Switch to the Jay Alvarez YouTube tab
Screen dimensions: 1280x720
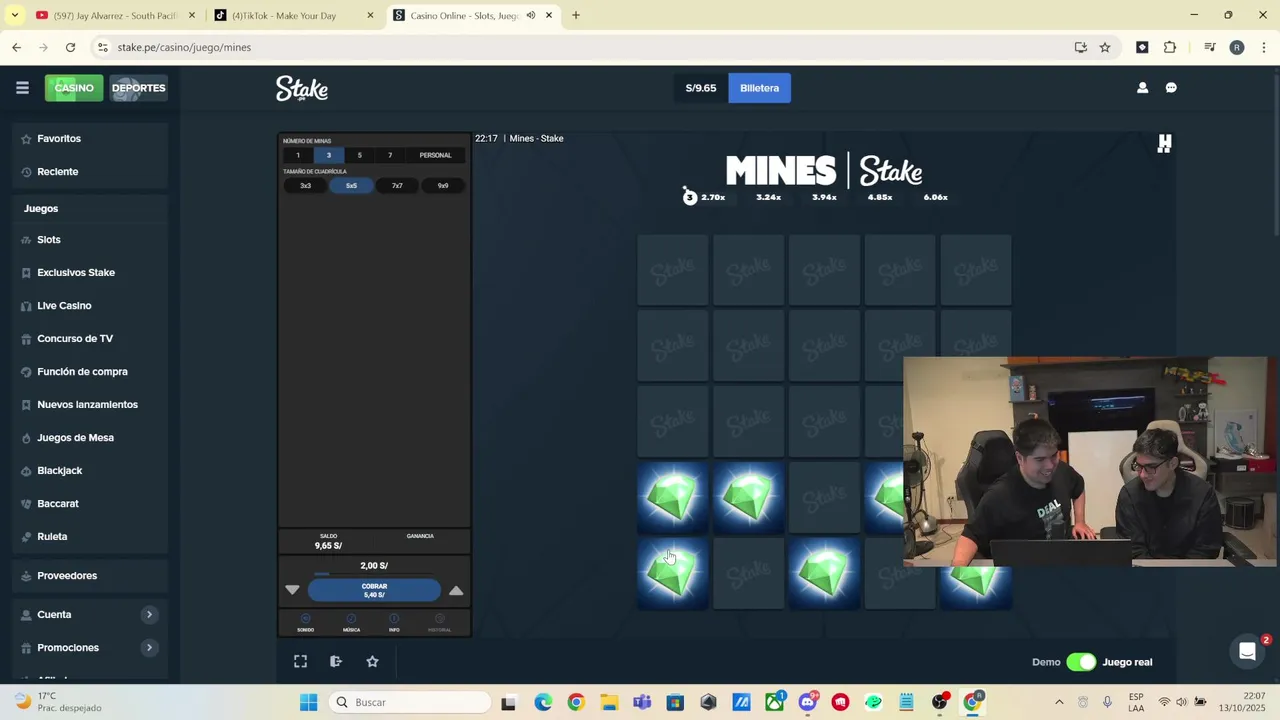click(115, 15)
